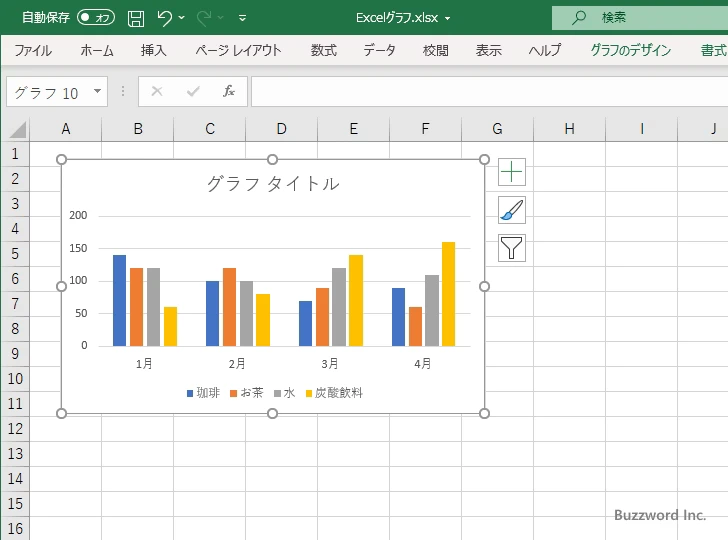This screenshot has width=728, height=540.
Task: Select column D header
Action: pyautogui.click(x=281, y=129)
